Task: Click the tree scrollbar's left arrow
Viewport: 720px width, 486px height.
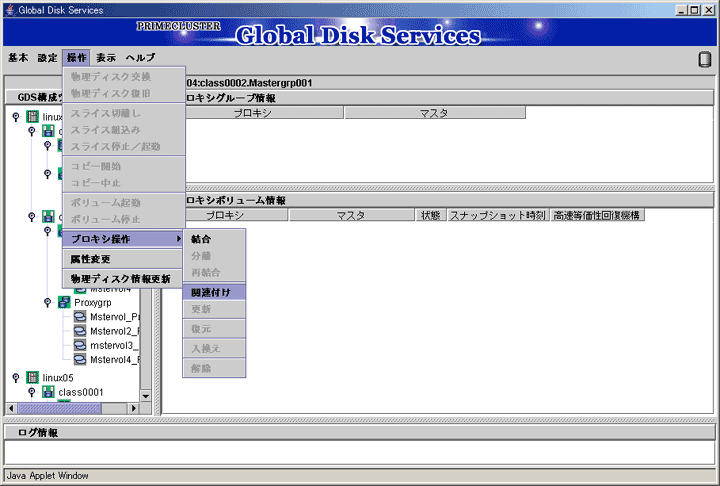Action: tap(11, 408)
